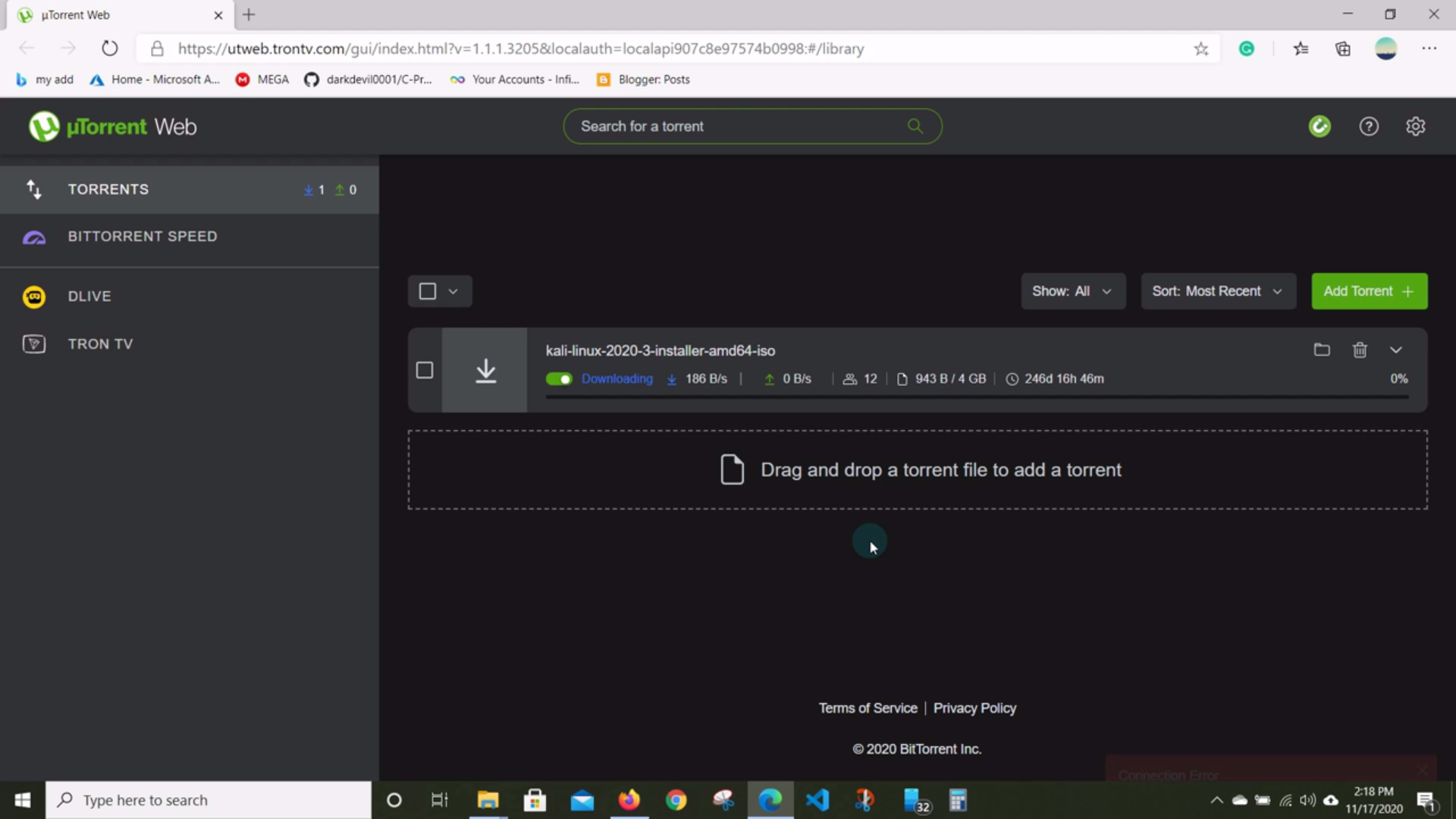Open TRON TV from the sidebar
This screenshot has height=819, width=1456.
[x=99, y=344]
